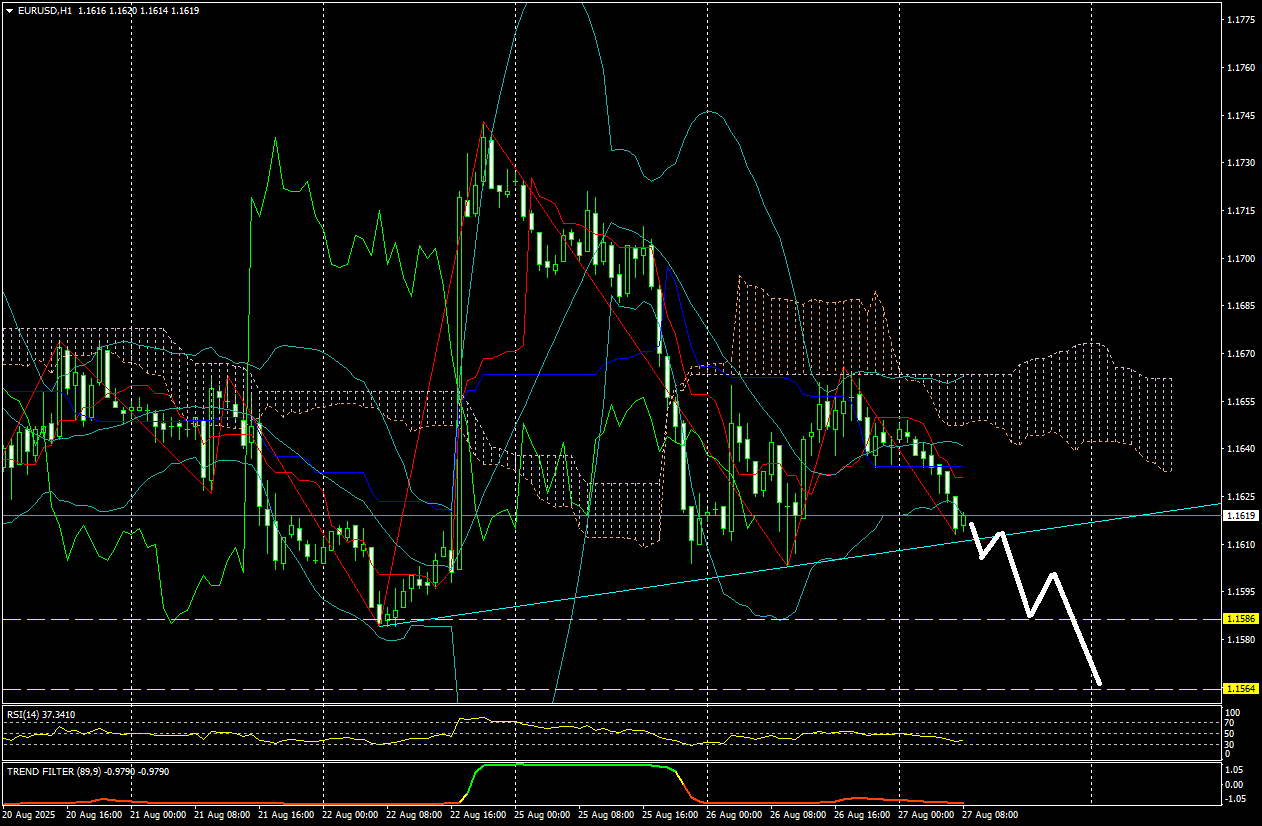
Task: Click the 26 Aug 16:00 time label
Action: tap(862, 815)
